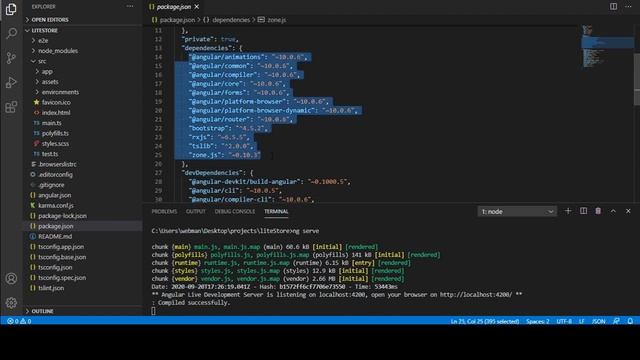Image resolution: width=640 pixels, height=360 pixels.
Task: Open notifications bell in status bar
Action: point(630,321)
